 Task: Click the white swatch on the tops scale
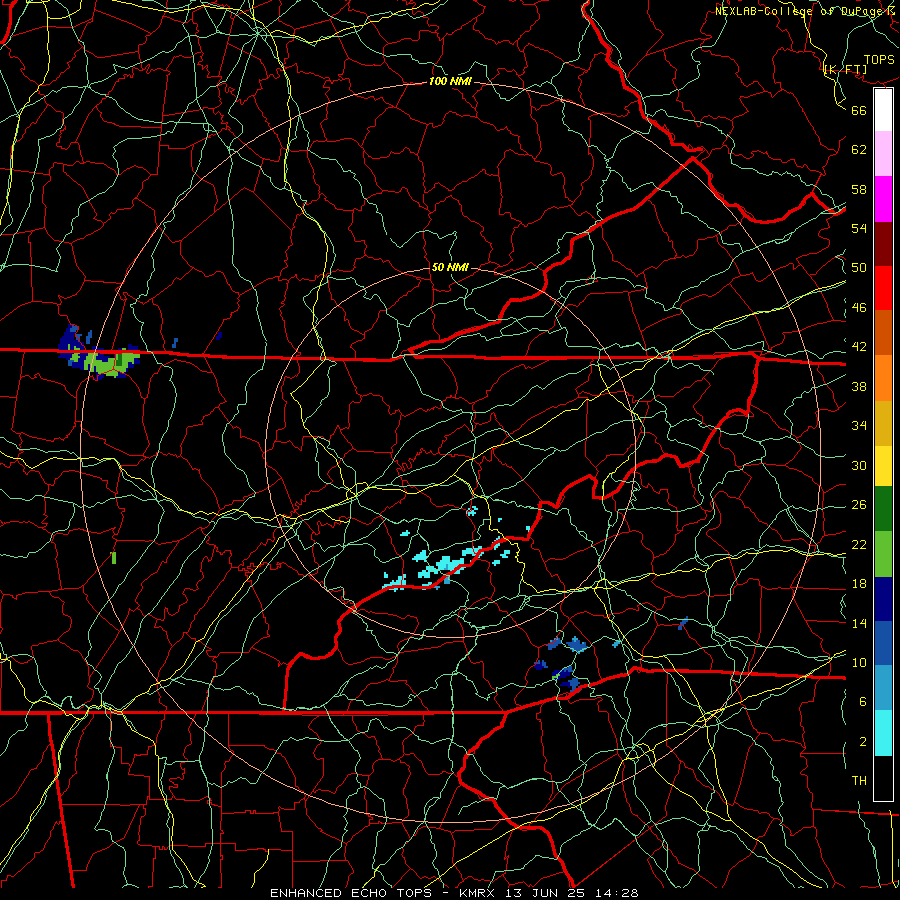(883, 110)
